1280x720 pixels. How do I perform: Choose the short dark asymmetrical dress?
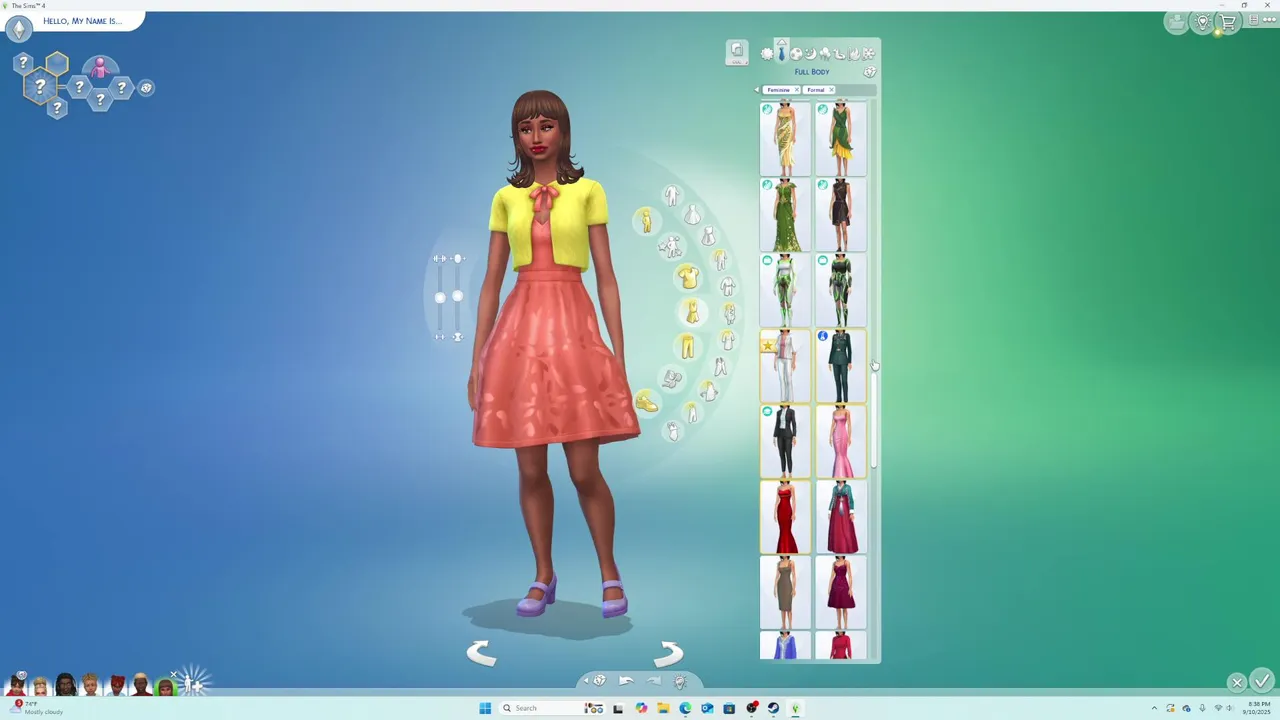(x=841, y=215)
